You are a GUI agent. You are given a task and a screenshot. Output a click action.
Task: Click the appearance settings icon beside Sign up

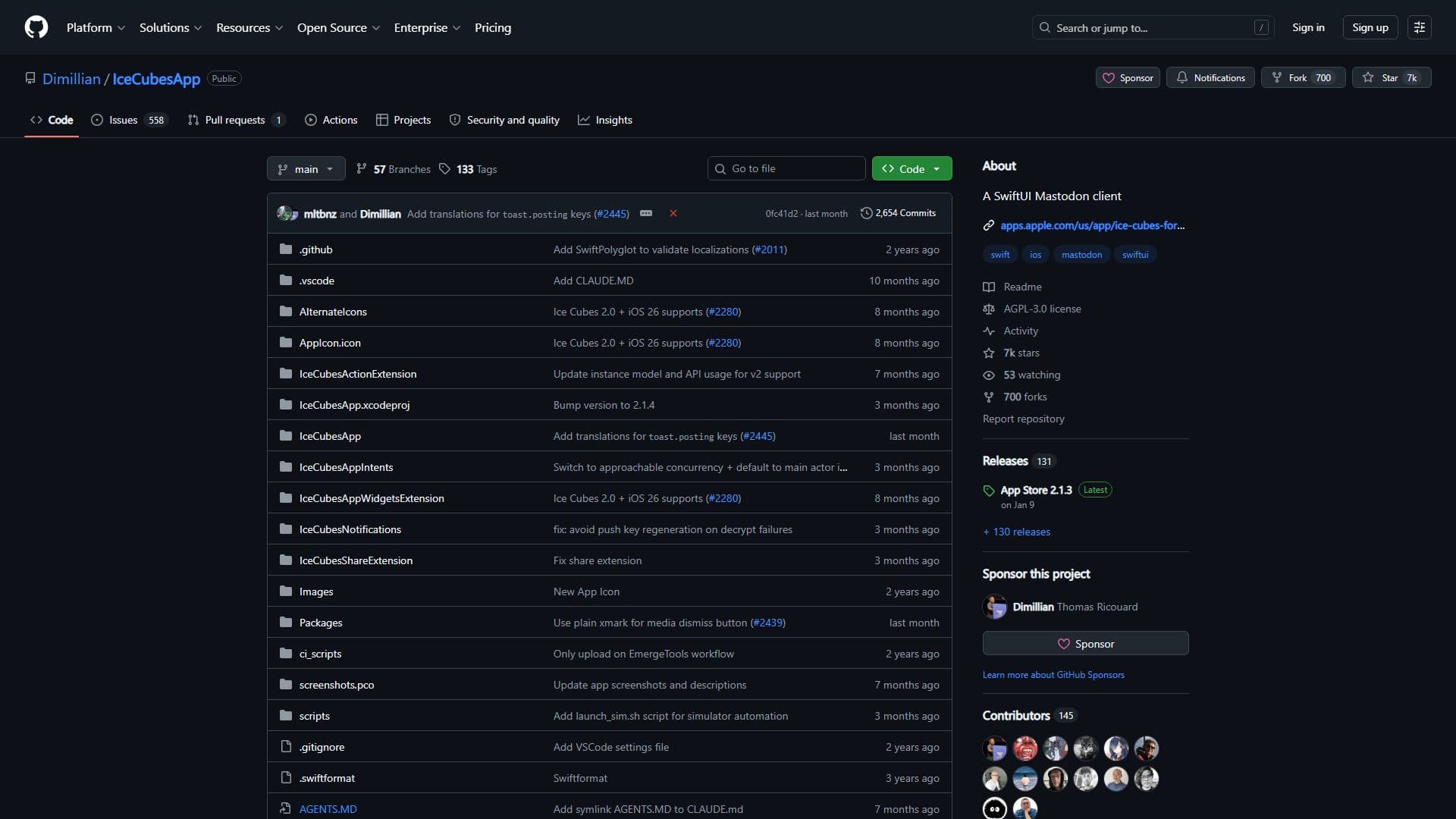pyautogui.click(x=1420, y=27)
